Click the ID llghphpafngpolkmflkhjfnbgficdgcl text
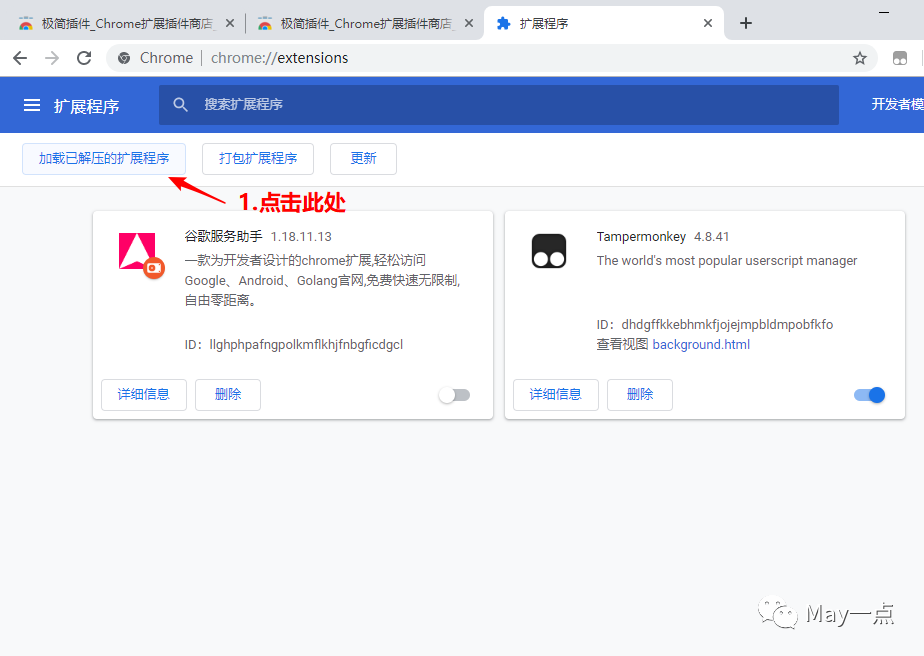 click(293, 345)
